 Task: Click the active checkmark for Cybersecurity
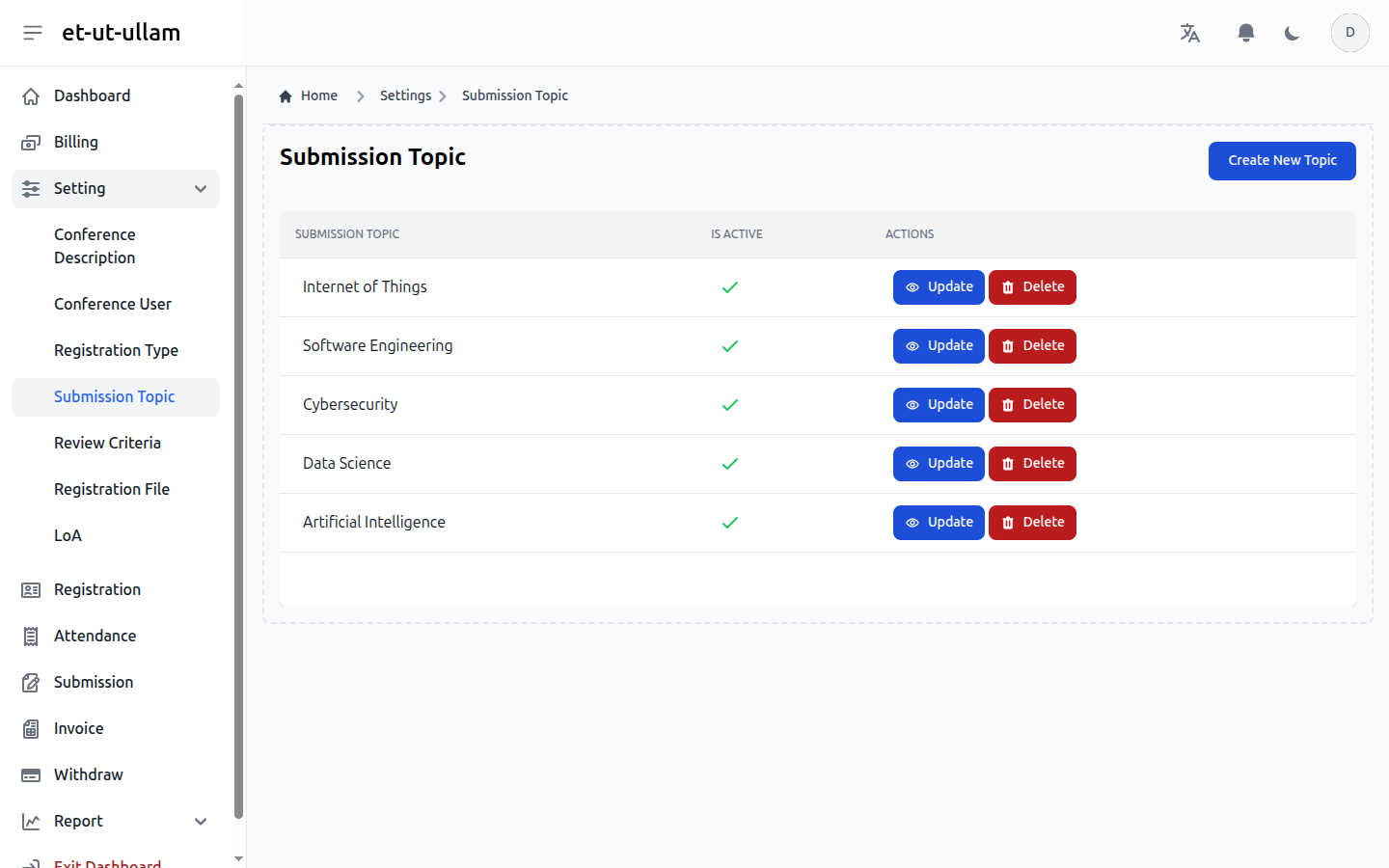click(730, 405)
